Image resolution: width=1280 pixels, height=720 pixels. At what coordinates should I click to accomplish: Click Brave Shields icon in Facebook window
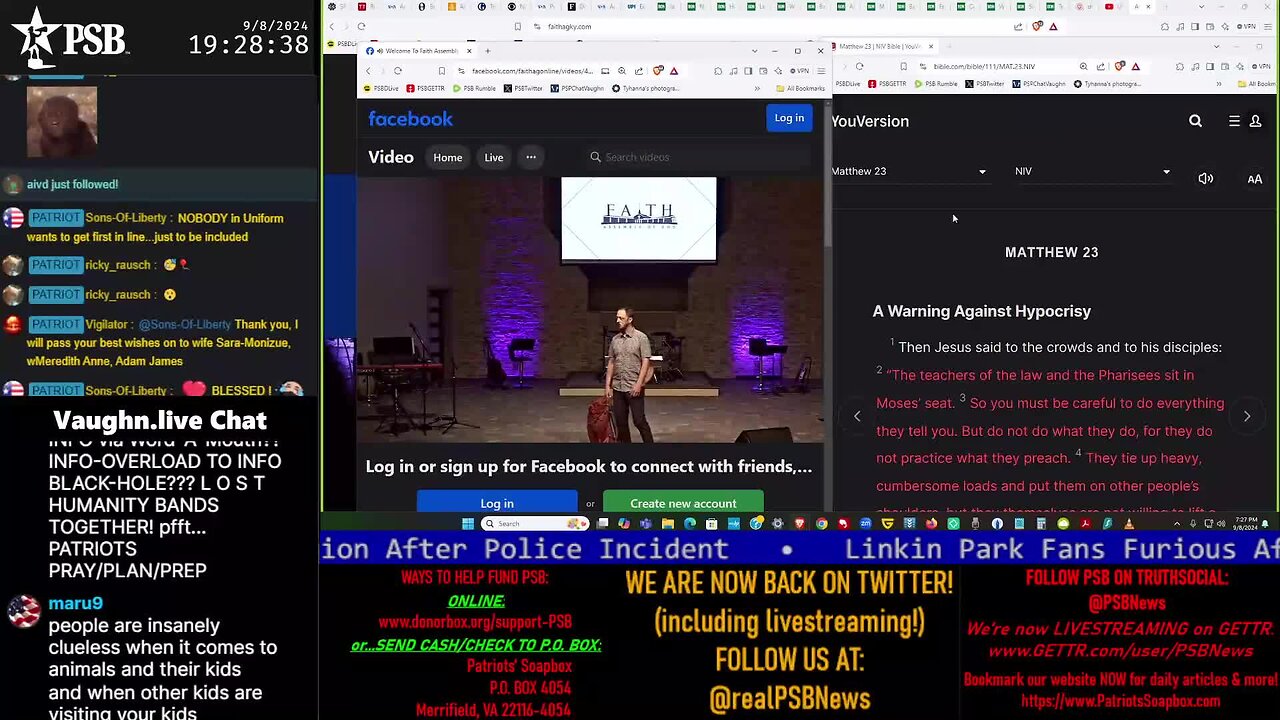pyautogui.click(x=658, y=71)
